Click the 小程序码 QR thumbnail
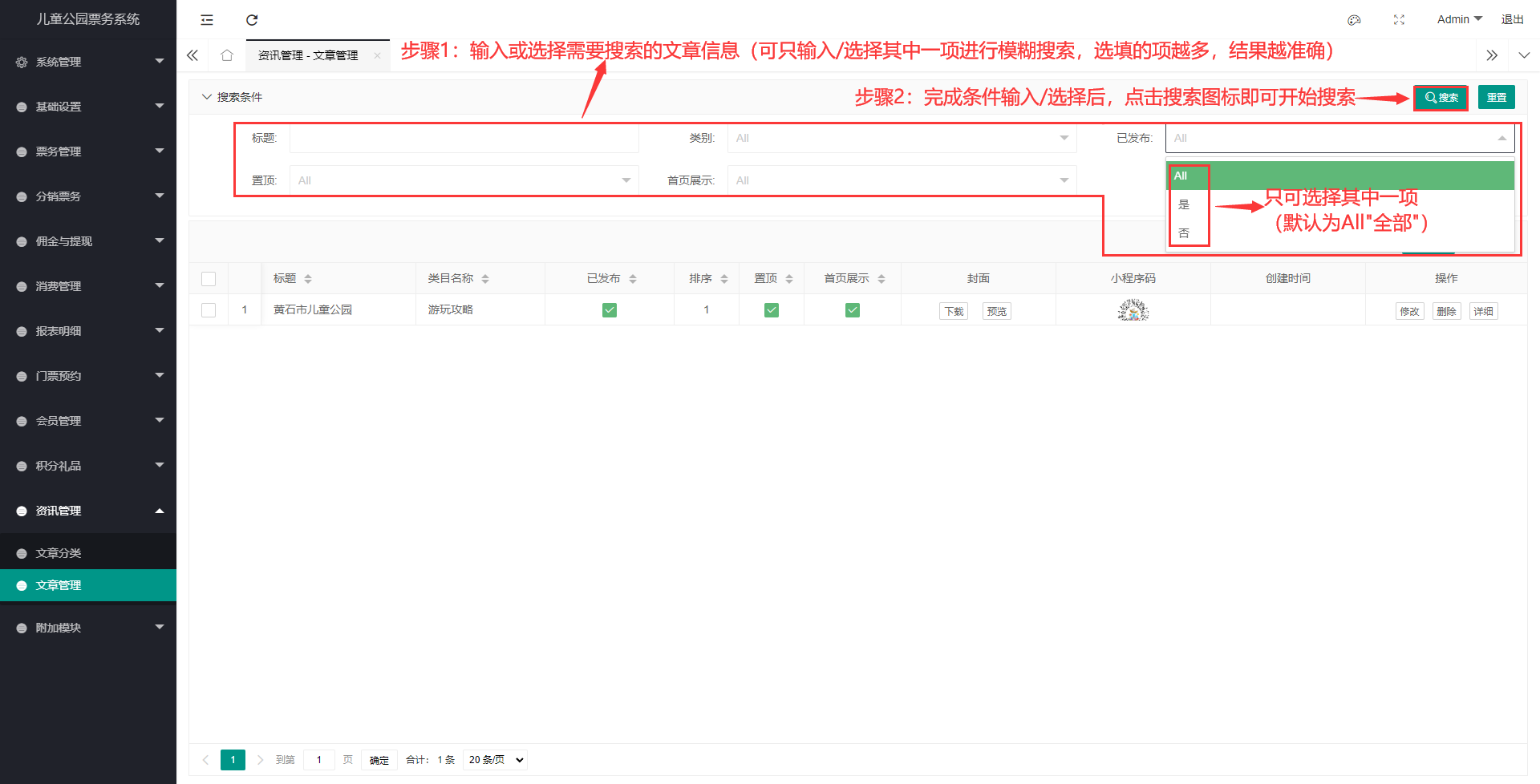The width and height of the screenshot is (1540, 784). pyautogui.click(x=1133, y=309)
